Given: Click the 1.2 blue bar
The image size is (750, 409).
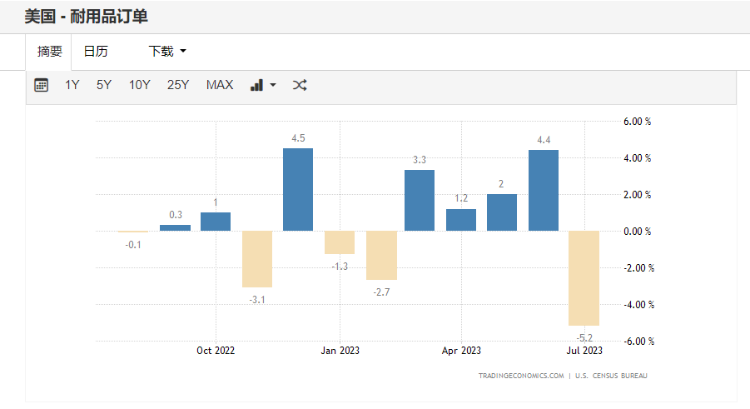Looking at the screenshot, I should (x=461, y=220).
